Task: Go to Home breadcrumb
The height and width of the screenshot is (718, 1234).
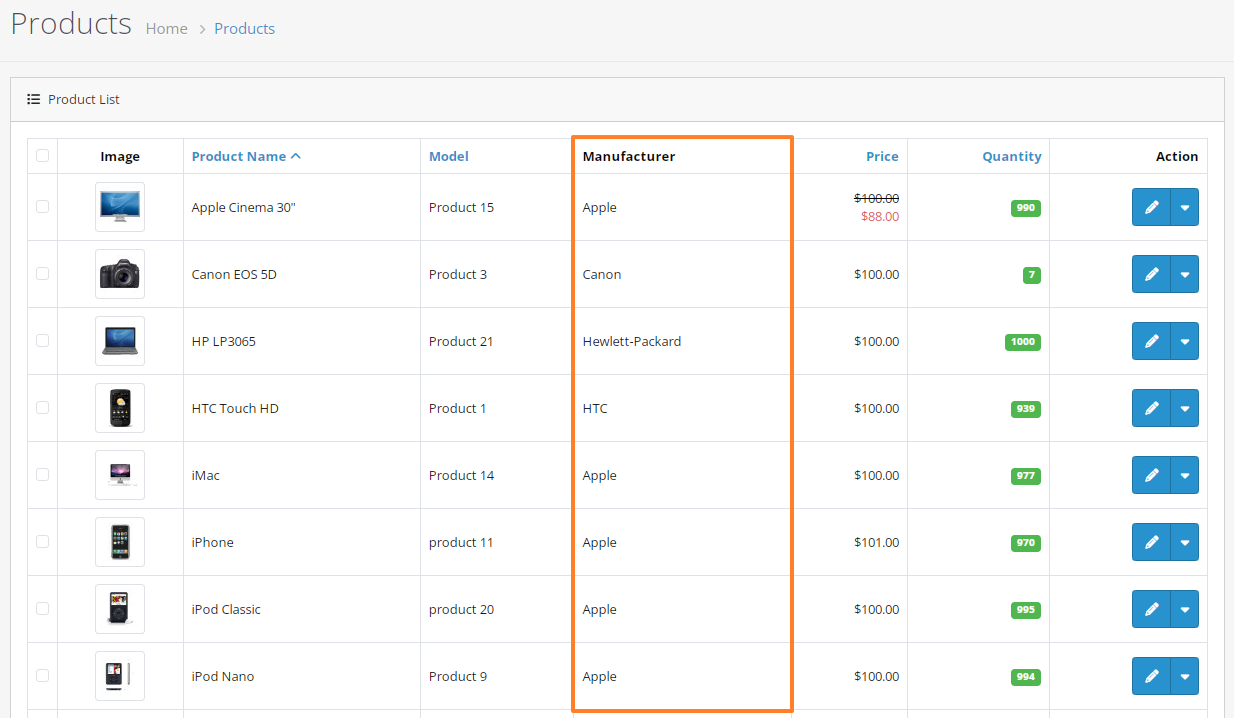Action: pos(167,28)
